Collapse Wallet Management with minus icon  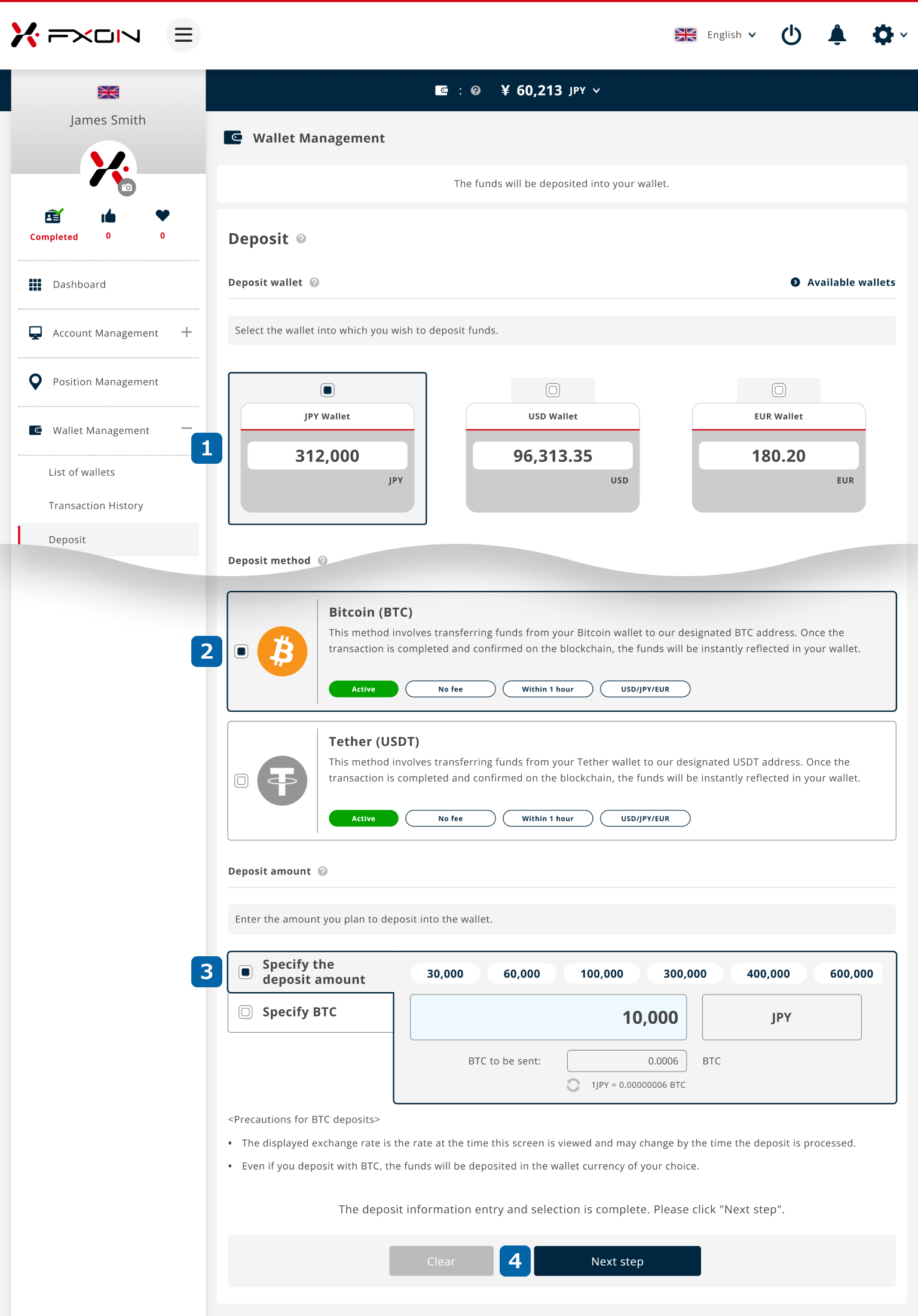[186, 429]
